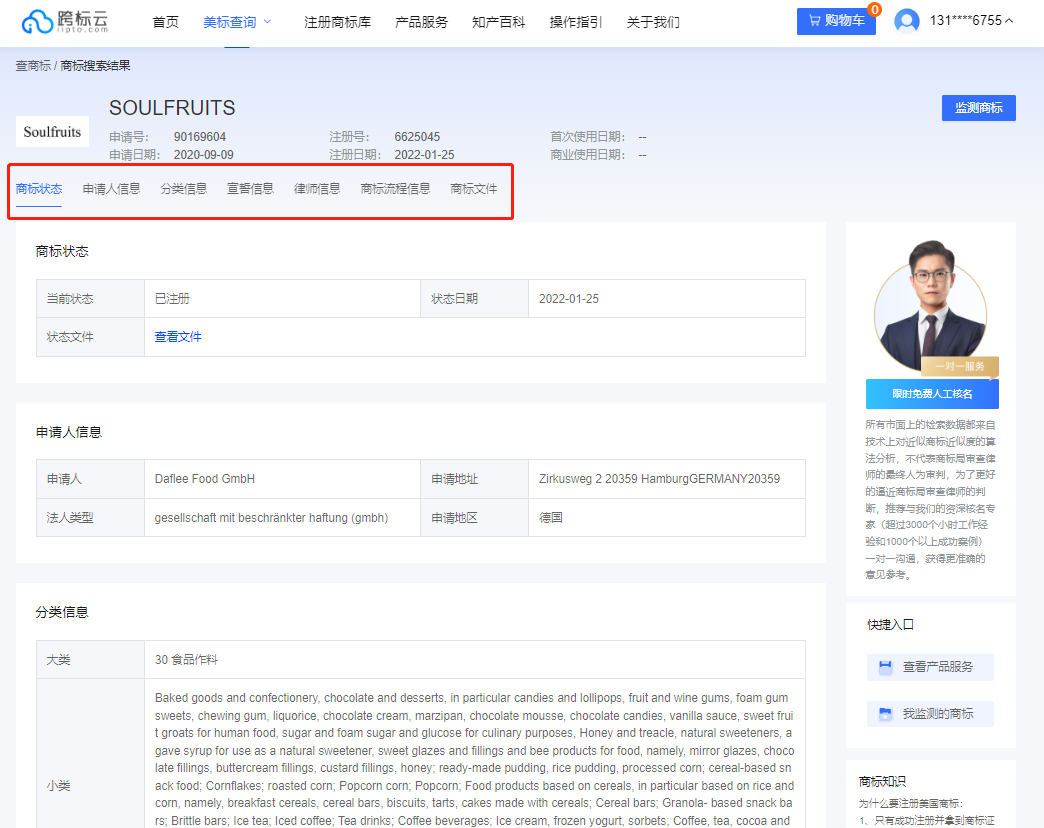Click the Soulfruits trademark logo image
Image resolution: width=1044 pixels, height=828 pixels.
pos(51,131)
